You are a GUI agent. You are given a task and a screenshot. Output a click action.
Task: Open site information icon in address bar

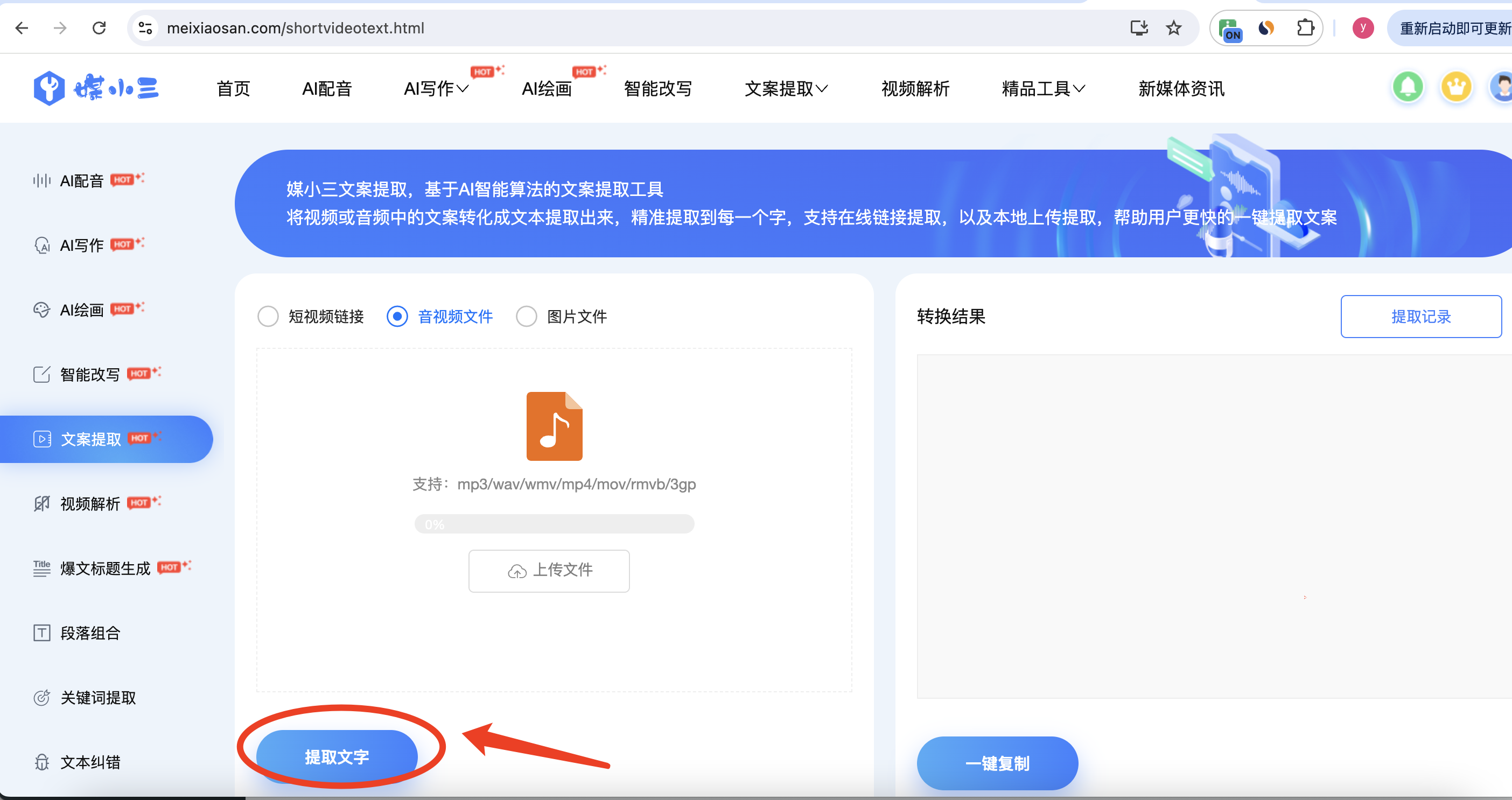coord(145,27)
